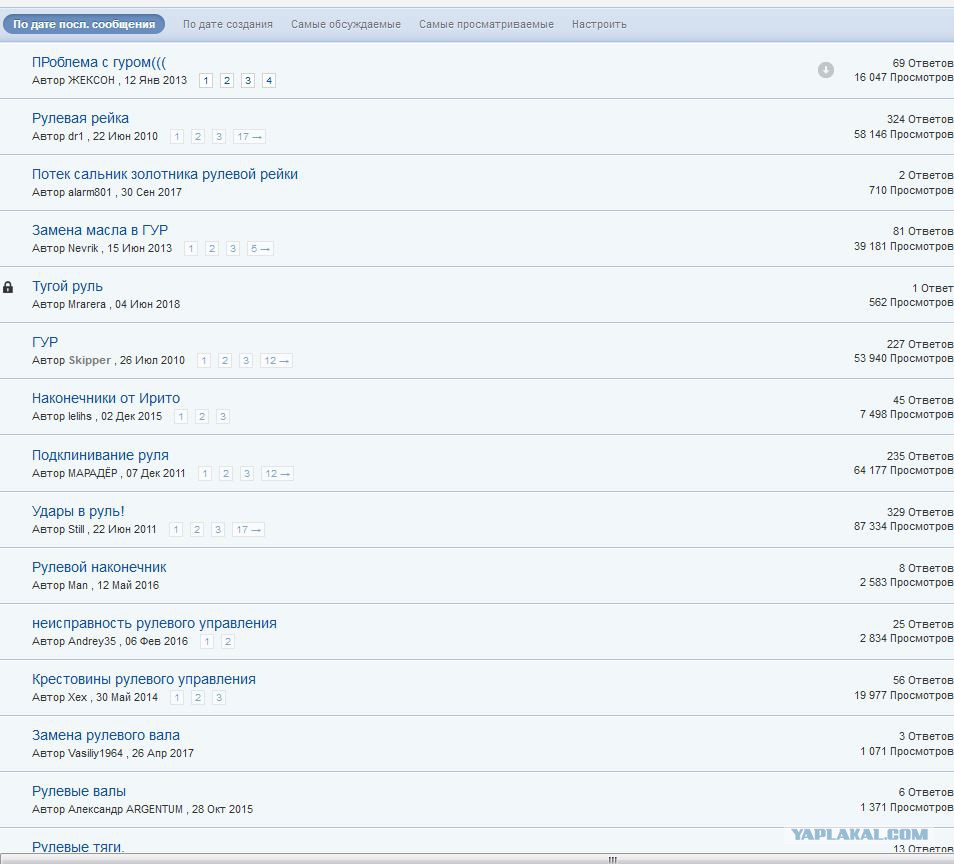Go to page 1 of ПРоблема с гуром

[206, 80]
